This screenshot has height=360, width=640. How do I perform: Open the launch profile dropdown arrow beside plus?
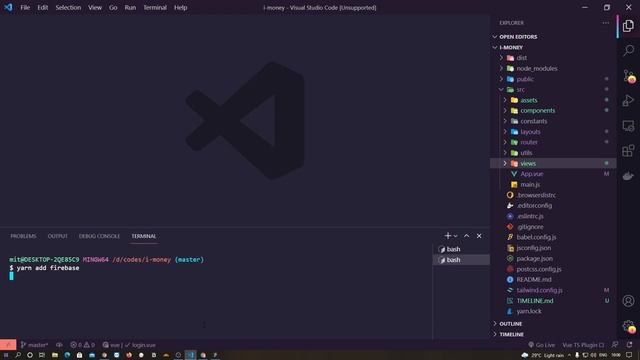click(x=456, y=236)
